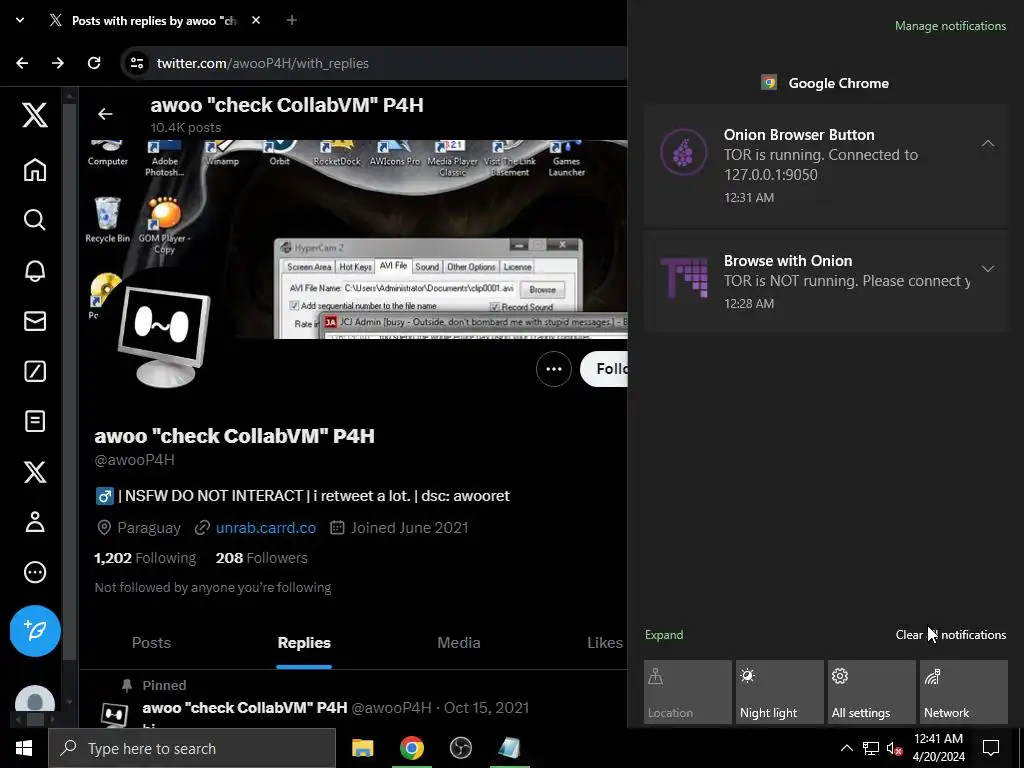The width and height of the screenshot is (1024, 768).
Task: Reload the page
Action: (94, 63)
